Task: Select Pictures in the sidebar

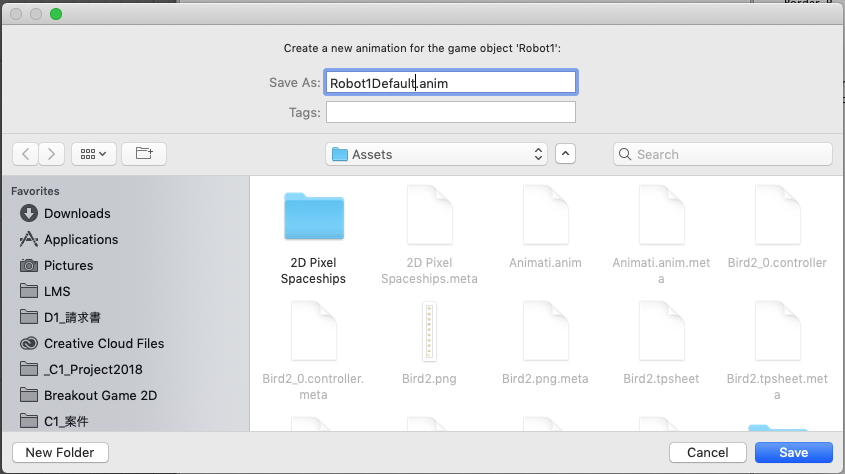Action: (68, 265)
